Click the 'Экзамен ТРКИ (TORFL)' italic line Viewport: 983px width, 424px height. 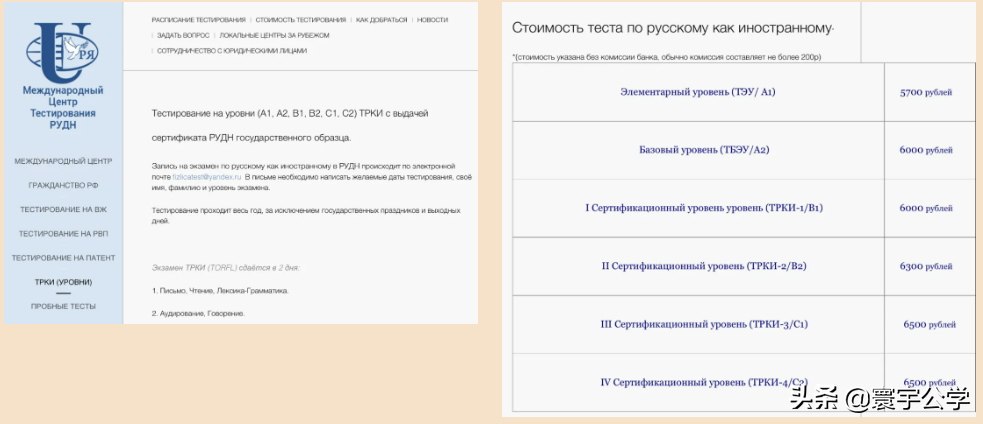point(226,268)
